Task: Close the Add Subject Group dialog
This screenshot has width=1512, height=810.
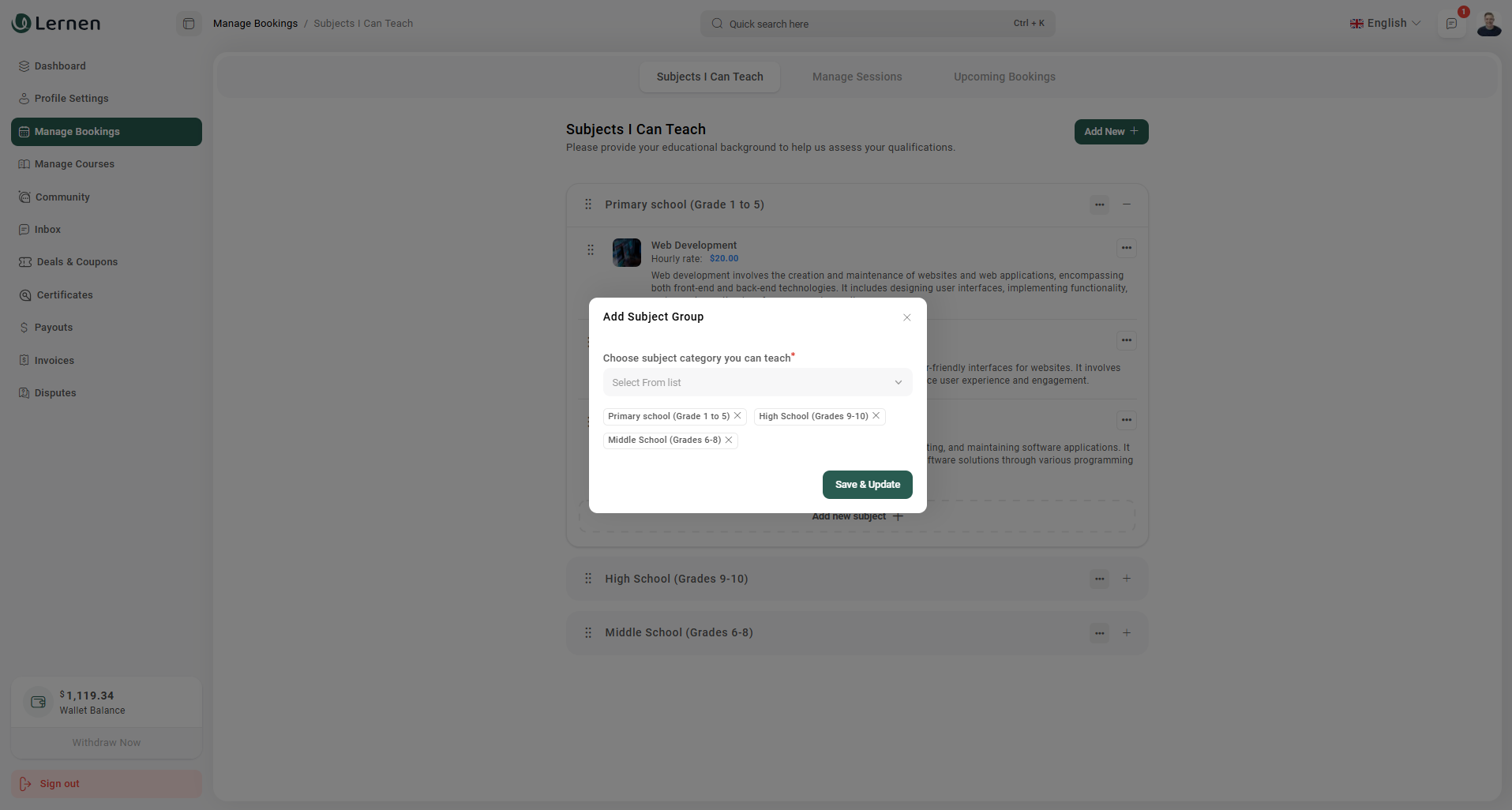Action: (x=906, y=317)
